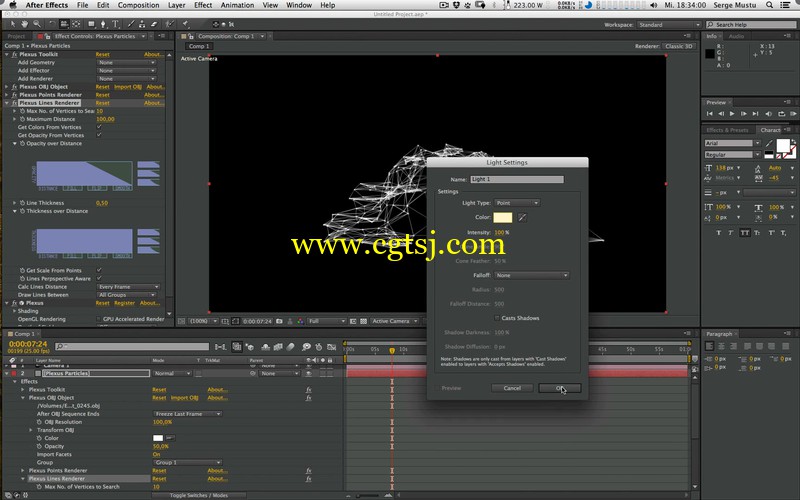Toggle Lines Perspective Aware checkbox
The height and width of the screenshot is (500, 800).
click(x=99, y=279)
